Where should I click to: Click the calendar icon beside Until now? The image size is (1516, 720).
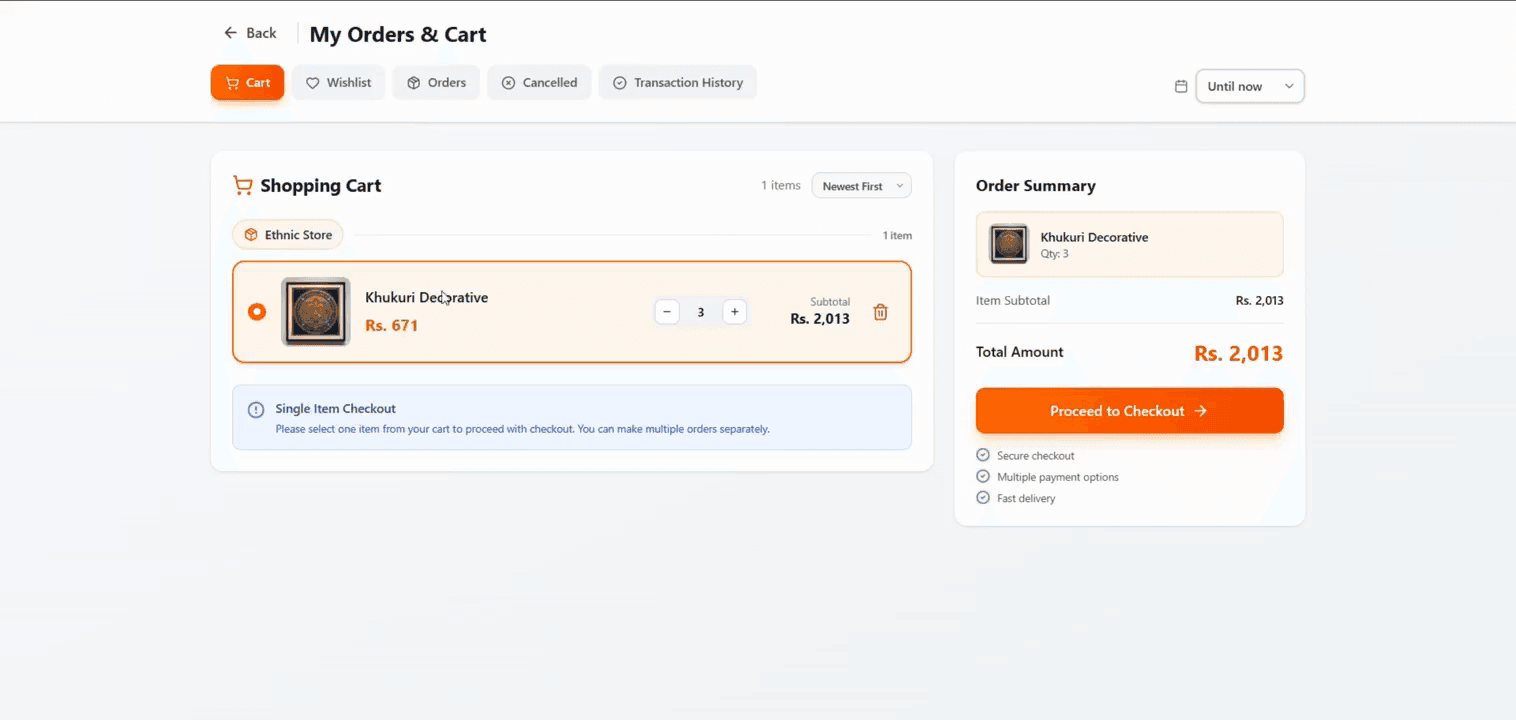pyautogui.click(x=1181, y=86)
